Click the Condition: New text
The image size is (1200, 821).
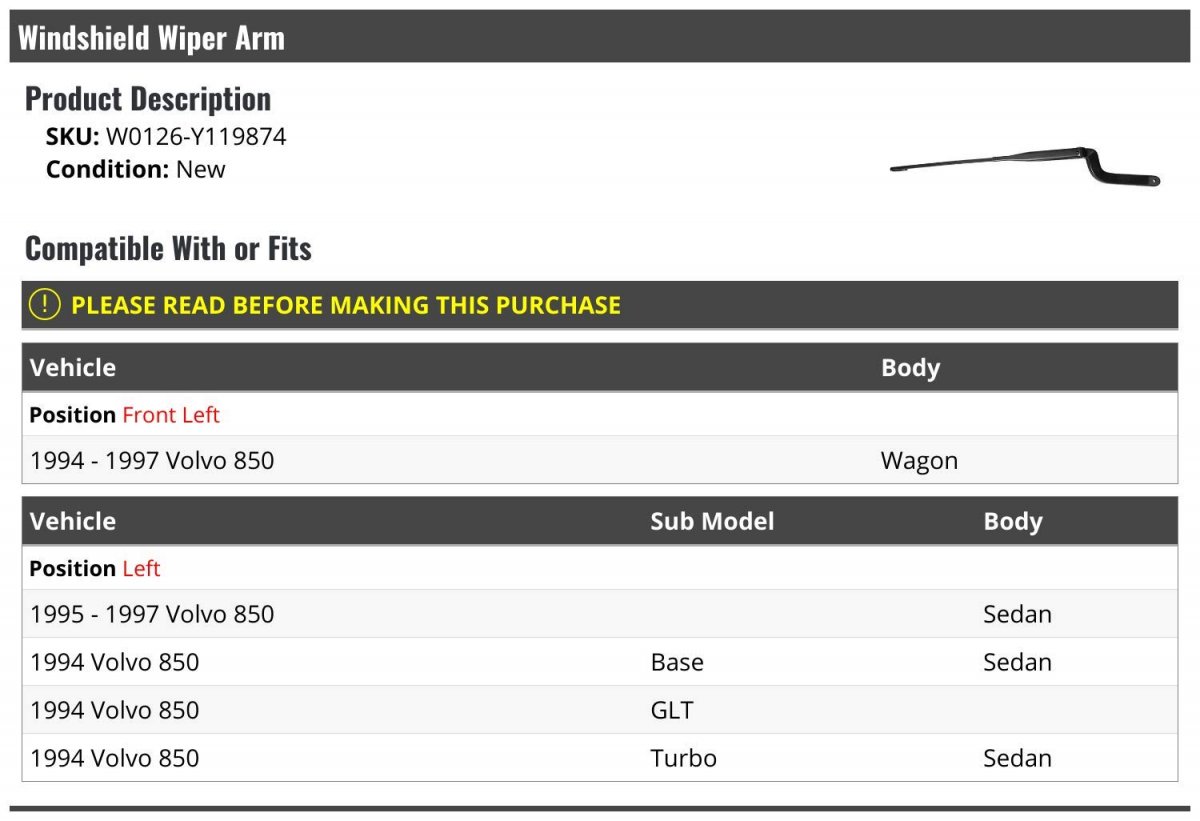[136, 169]
